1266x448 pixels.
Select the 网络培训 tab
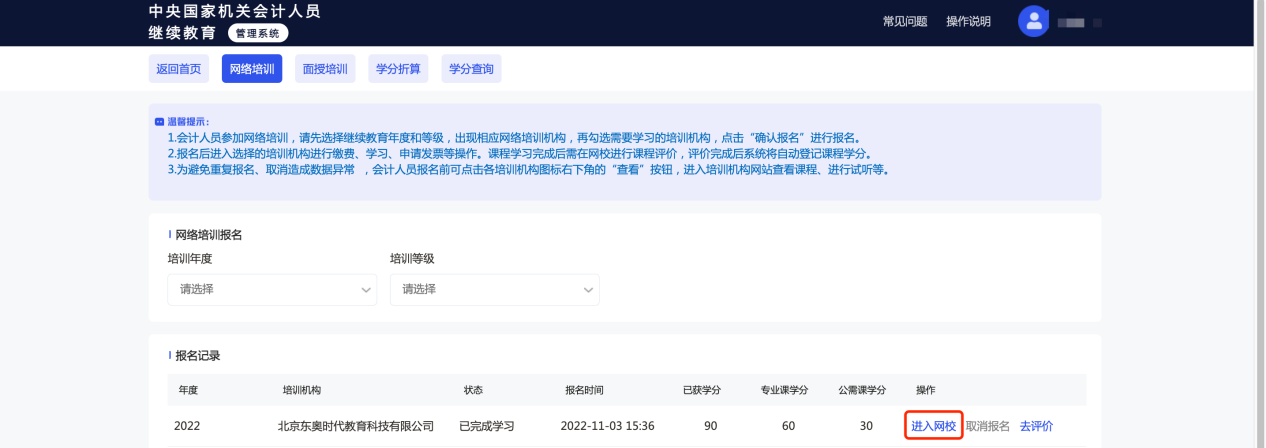tap(252, 69)
